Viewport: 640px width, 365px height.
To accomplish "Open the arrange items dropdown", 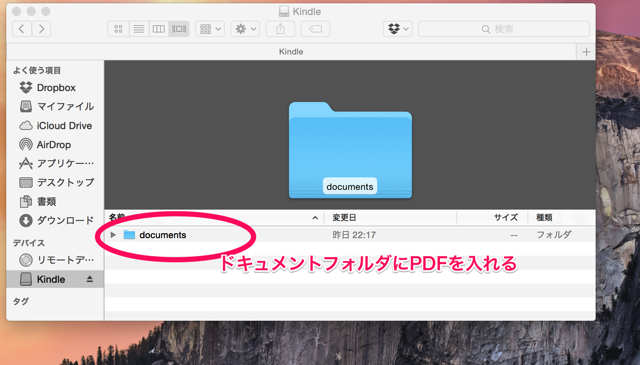I will [x=210, y=29].
